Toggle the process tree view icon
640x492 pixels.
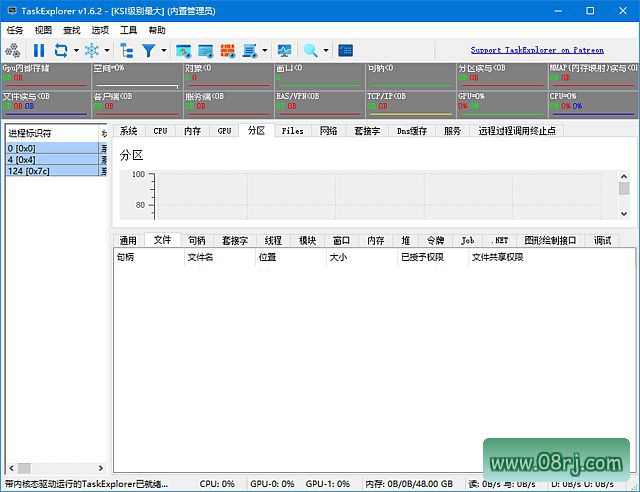tap(126, 50)
